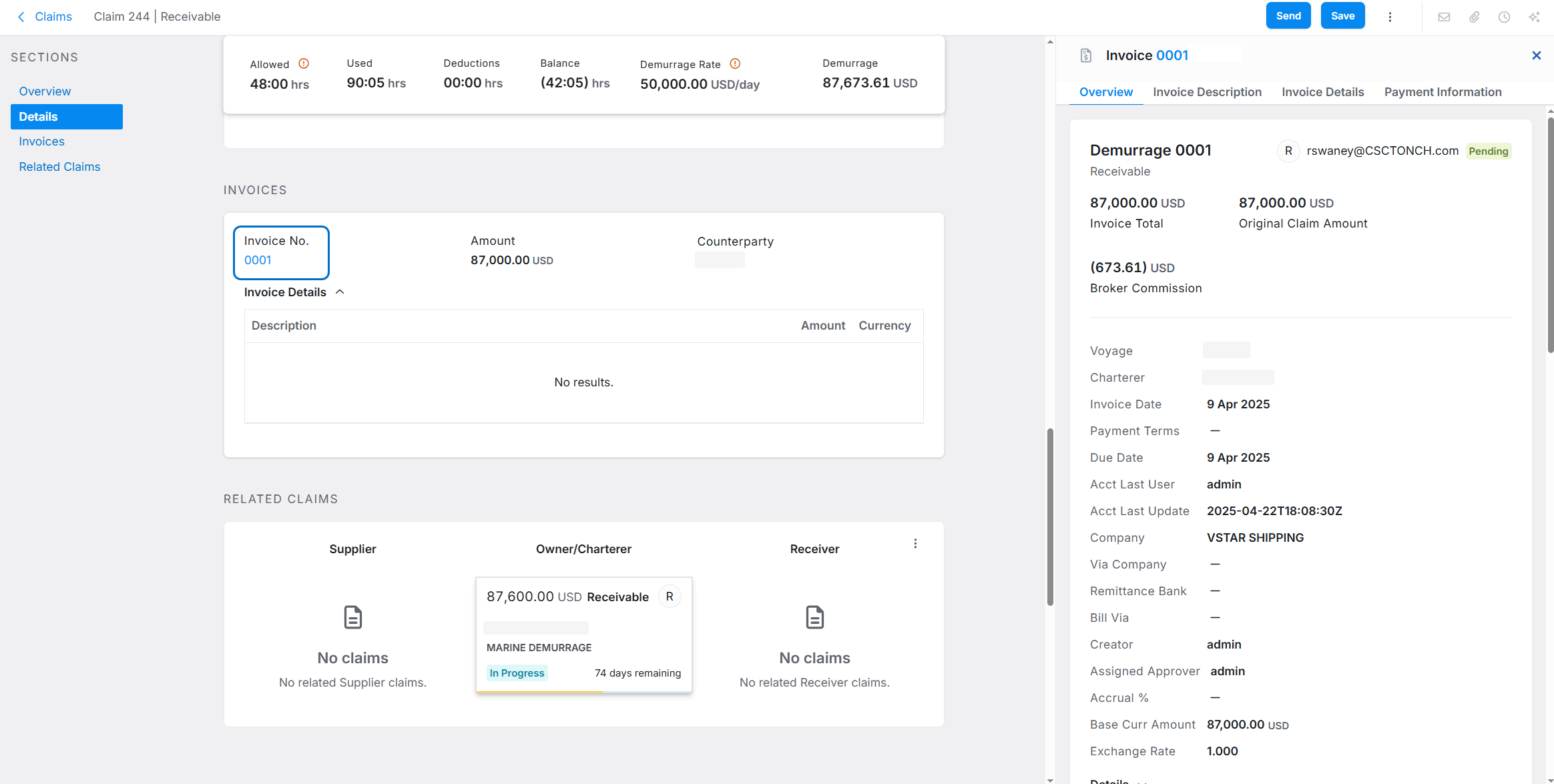The image size is (1554, 784).
Task: Click the mail envelope icon in header
Action: click(x=1444, y=17)
